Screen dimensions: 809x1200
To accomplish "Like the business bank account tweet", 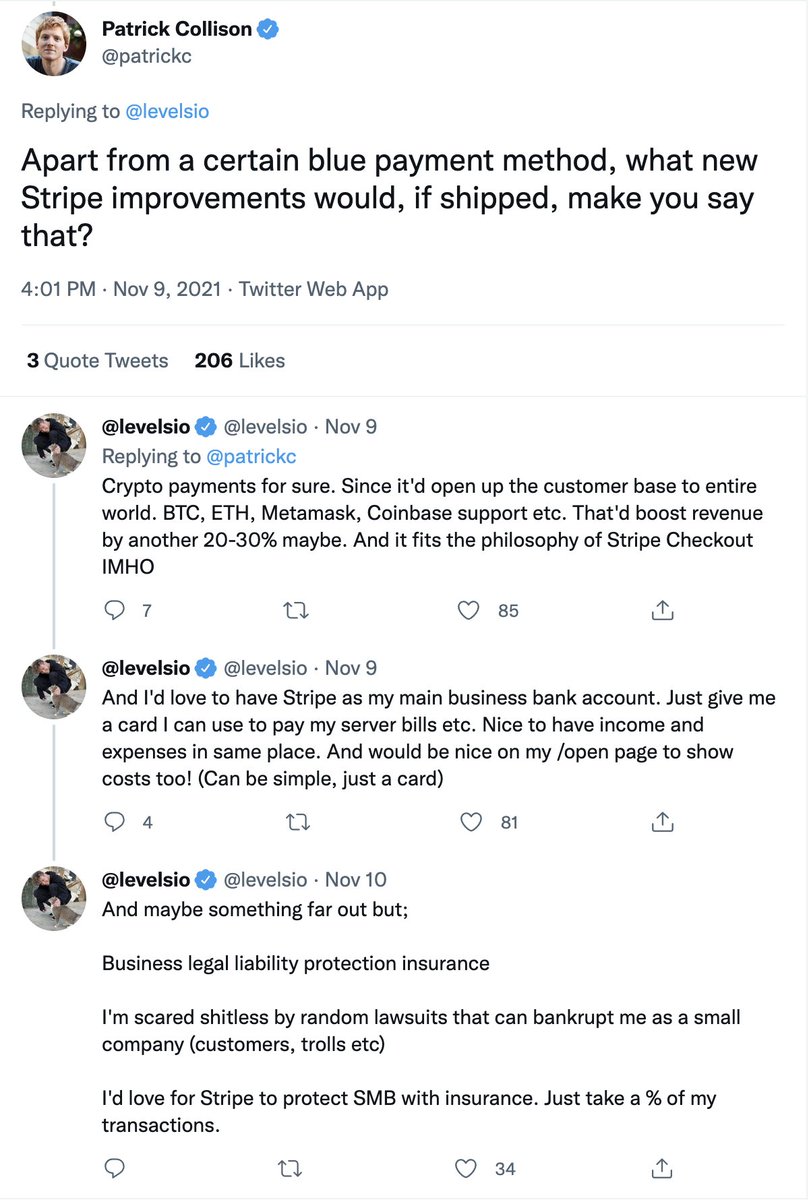I will click(468, 822).
